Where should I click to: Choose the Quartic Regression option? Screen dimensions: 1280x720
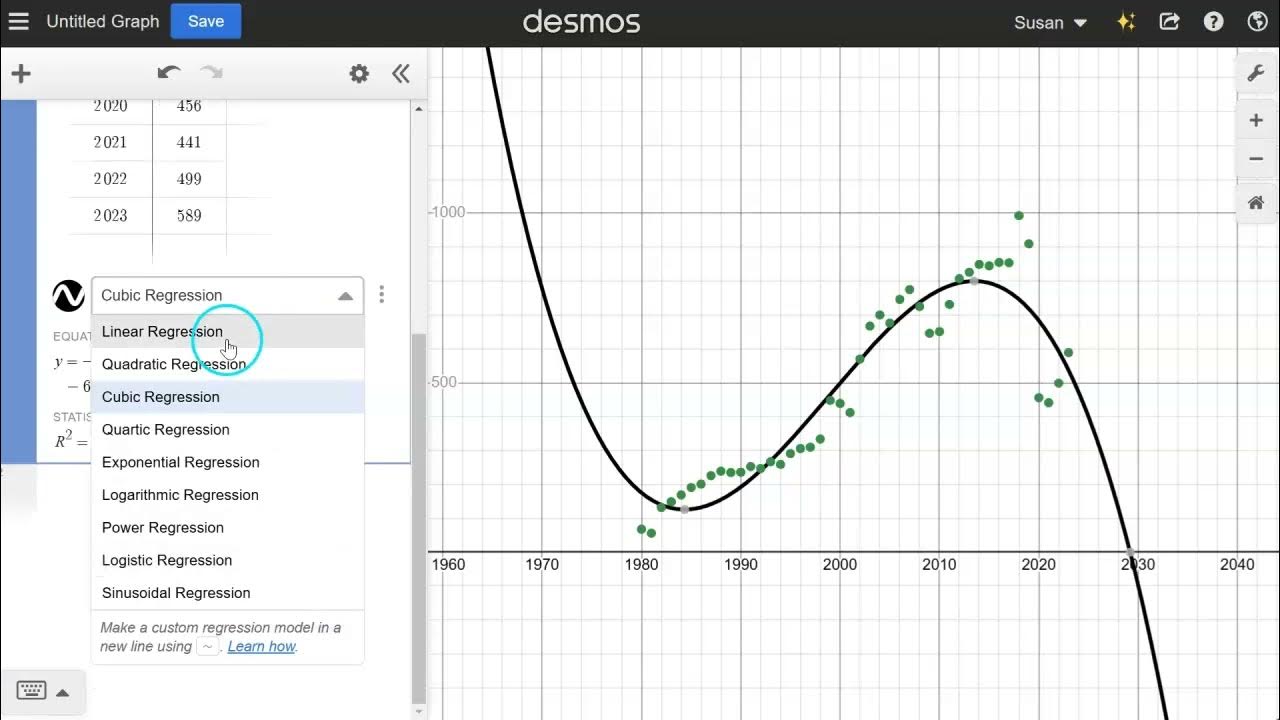166,429
